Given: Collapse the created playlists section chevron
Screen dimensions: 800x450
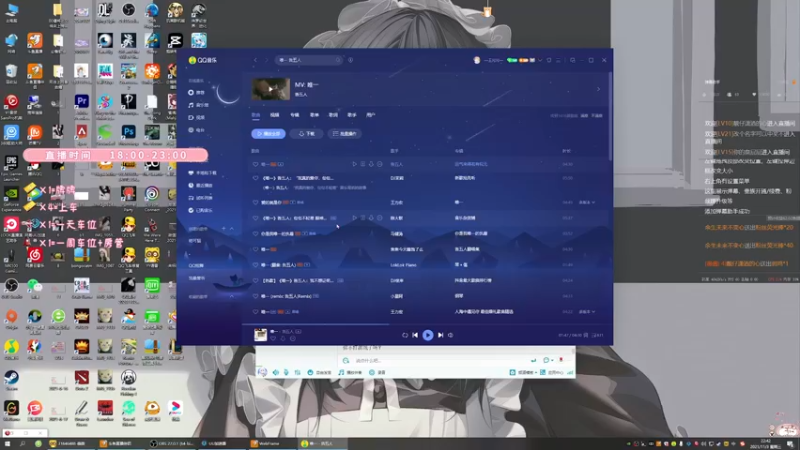Looking at the screenshot, I should click(232, 229).
